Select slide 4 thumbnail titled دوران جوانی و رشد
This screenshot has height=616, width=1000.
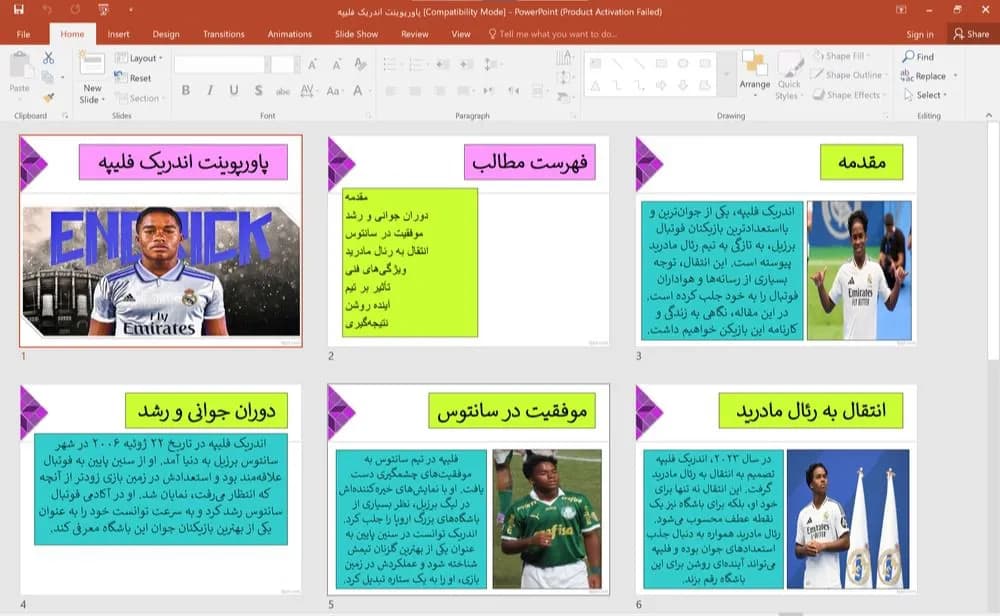coord(161,490)
